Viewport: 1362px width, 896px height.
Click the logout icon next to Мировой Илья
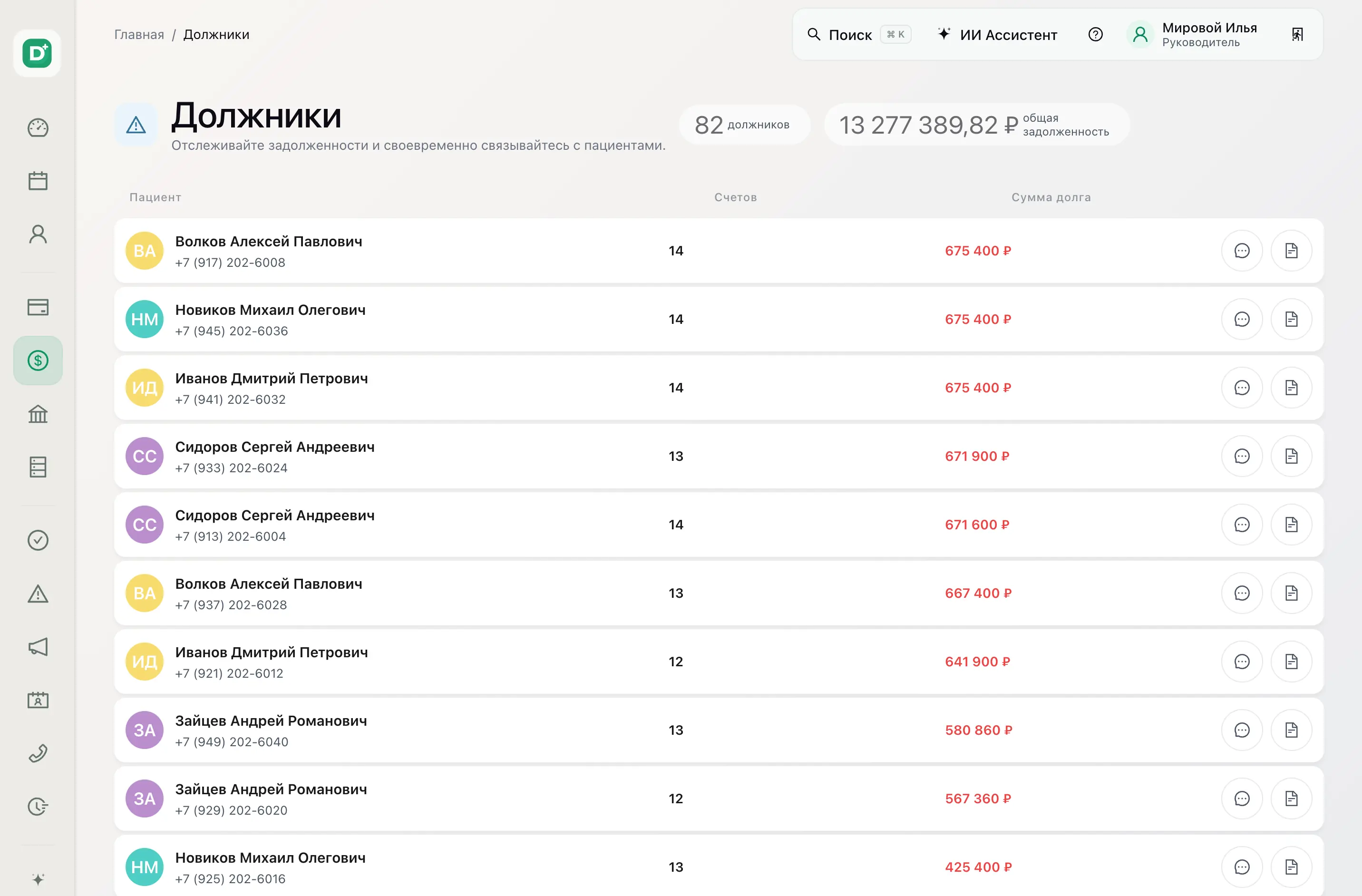(x=1297, y=34)
